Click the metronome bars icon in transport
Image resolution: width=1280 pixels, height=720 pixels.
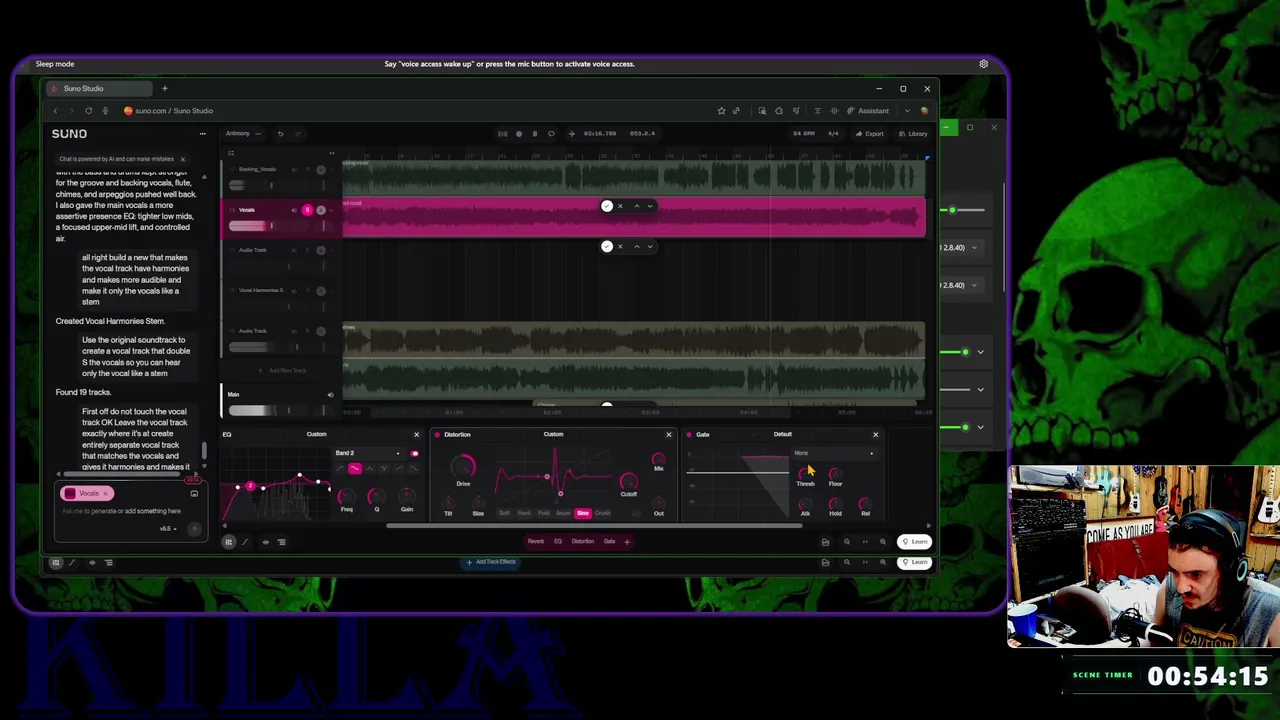[x=502, y=133]
